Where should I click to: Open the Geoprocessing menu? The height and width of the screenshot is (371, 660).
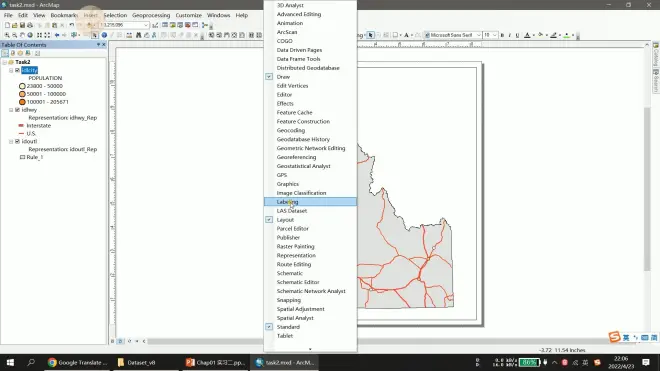point(151,15)
